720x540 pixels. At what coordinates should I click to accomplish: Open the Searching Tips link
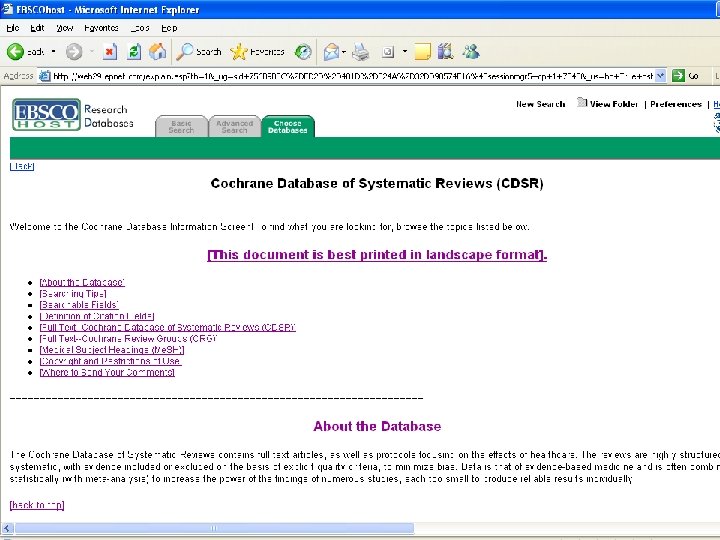tap(73, 294)
